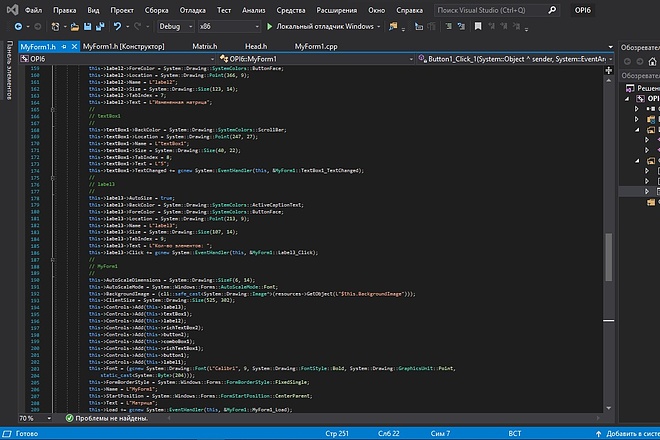Open a file with the folder icon

click(x=75, y=27)
